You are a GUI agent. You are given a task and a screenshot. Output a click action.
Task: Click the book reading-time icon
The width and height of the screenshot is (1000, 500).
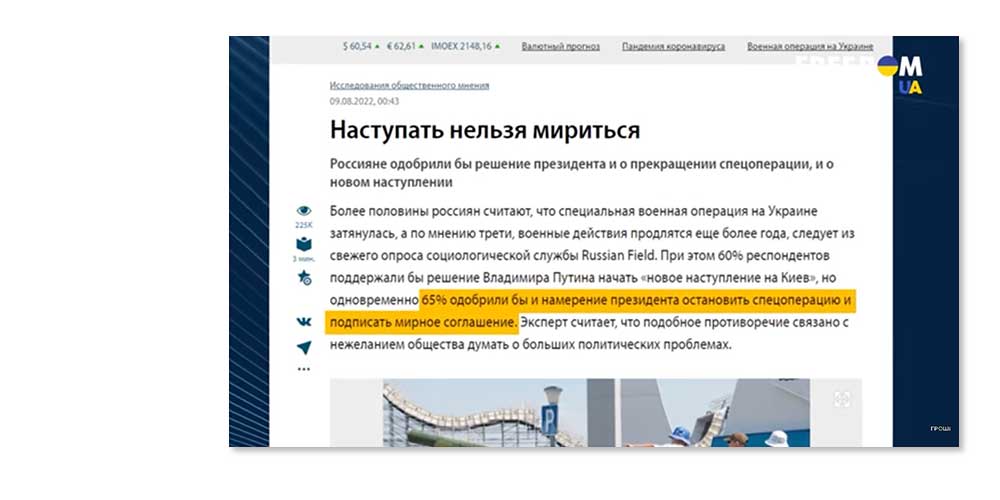coord(304,243)
